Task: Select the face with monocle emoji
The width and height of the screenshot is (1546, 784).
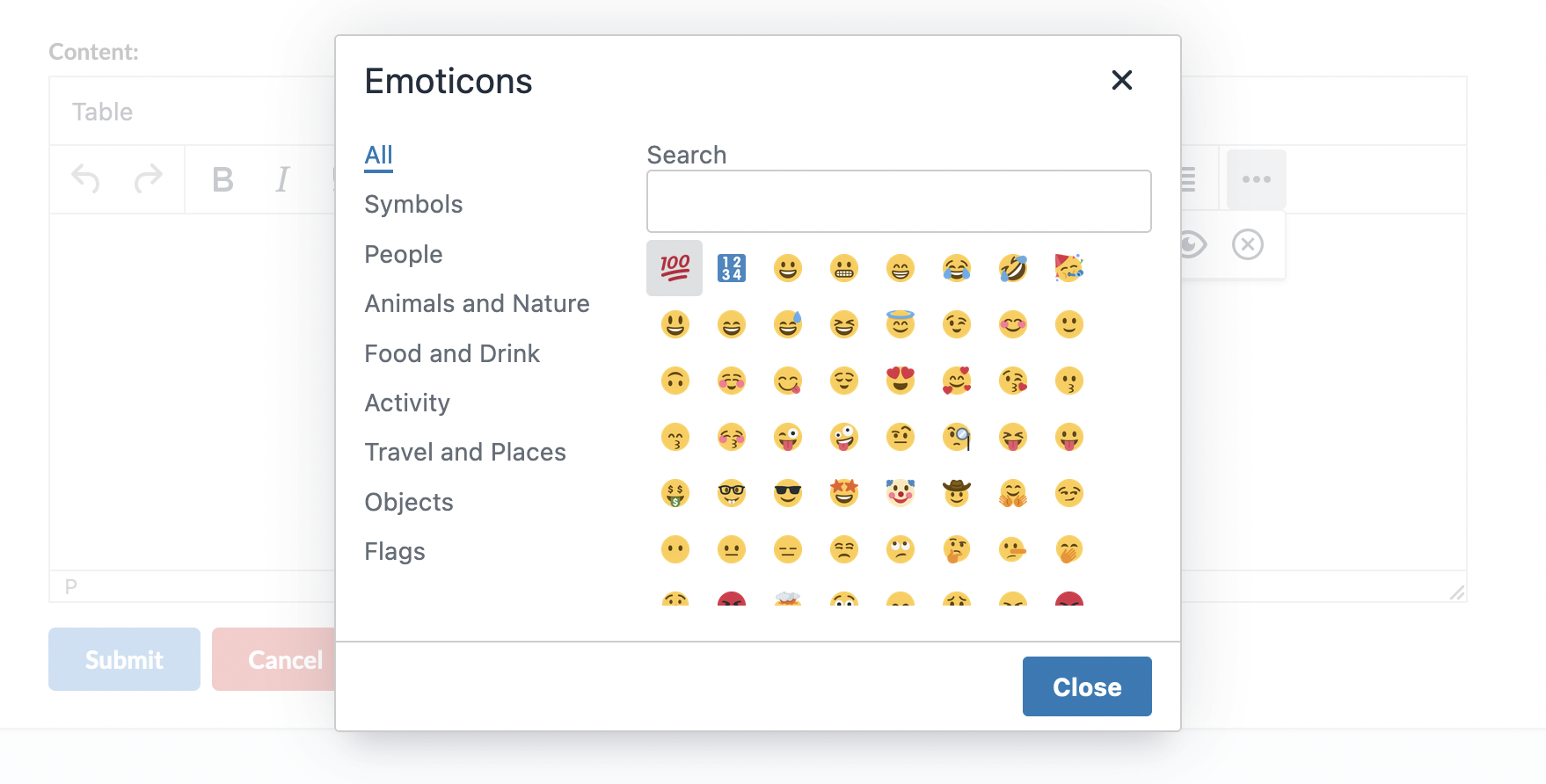Action: [957, 437]
